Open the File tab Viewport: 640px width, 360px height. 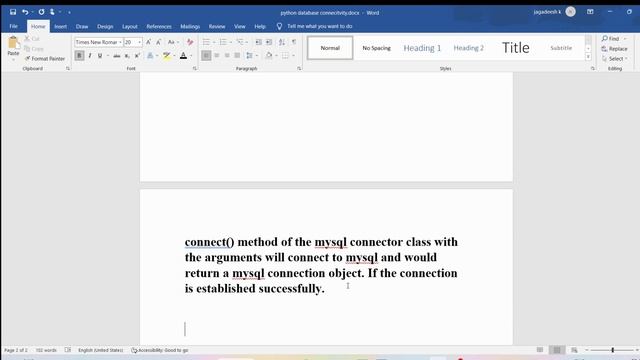point(13,26)
